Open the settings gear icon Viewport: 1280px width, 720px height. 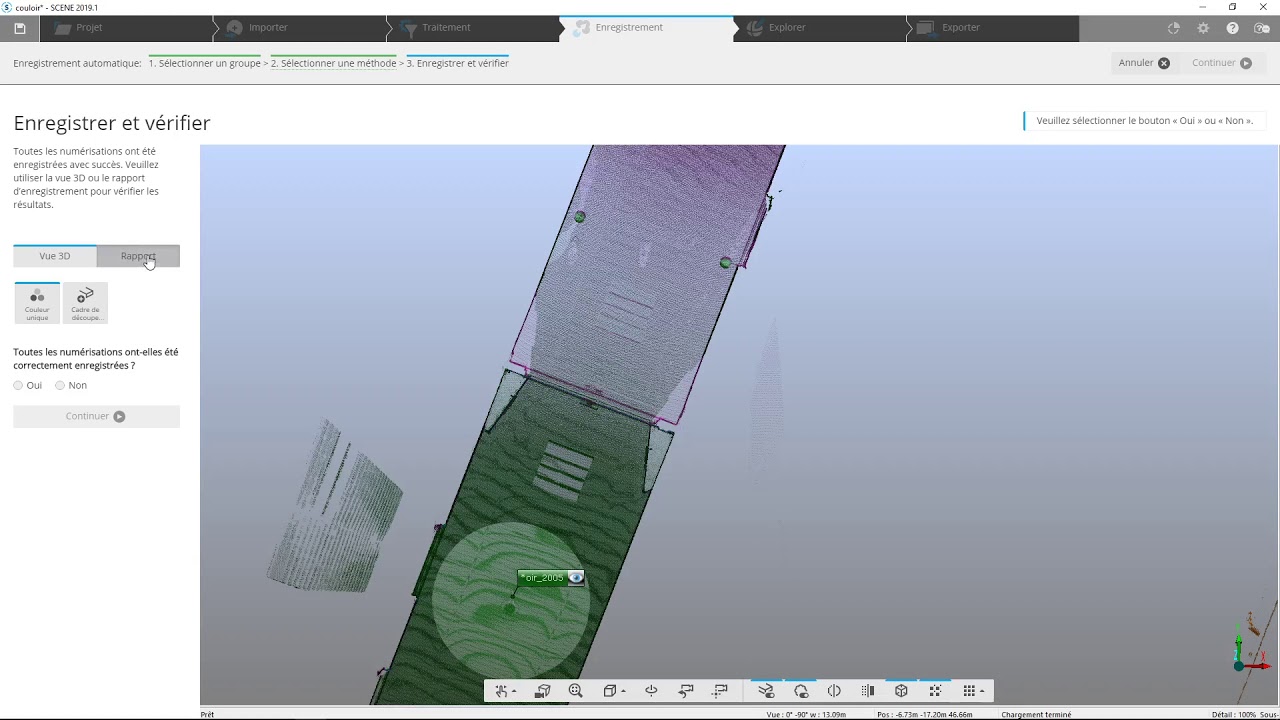[x=1203, y=28]
